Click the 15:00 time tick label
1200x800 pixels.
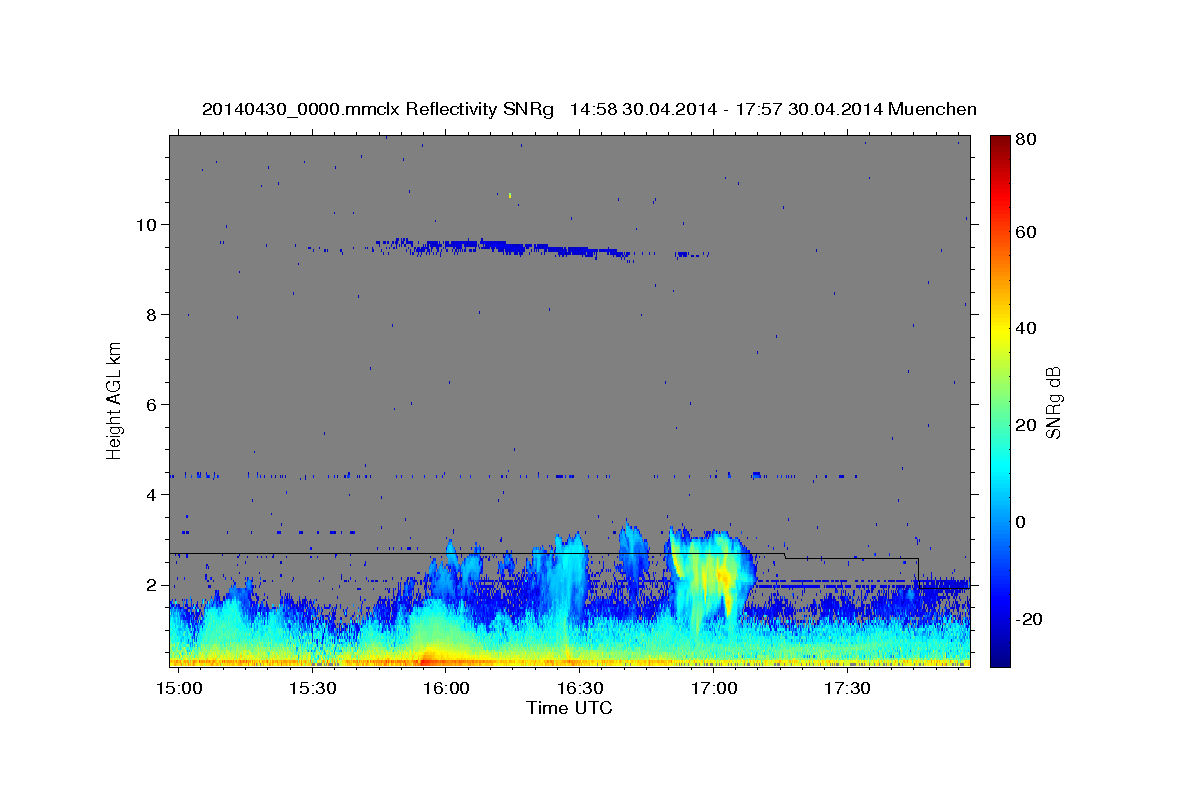point(178,689)
